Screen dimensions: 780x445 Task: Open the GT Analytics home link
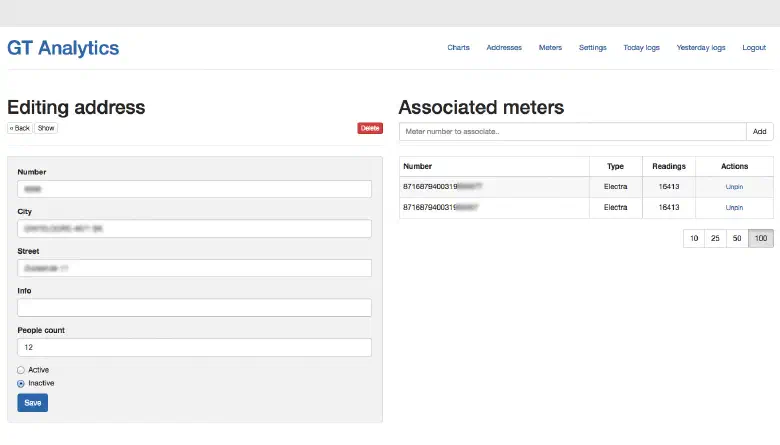pos(63,48)
